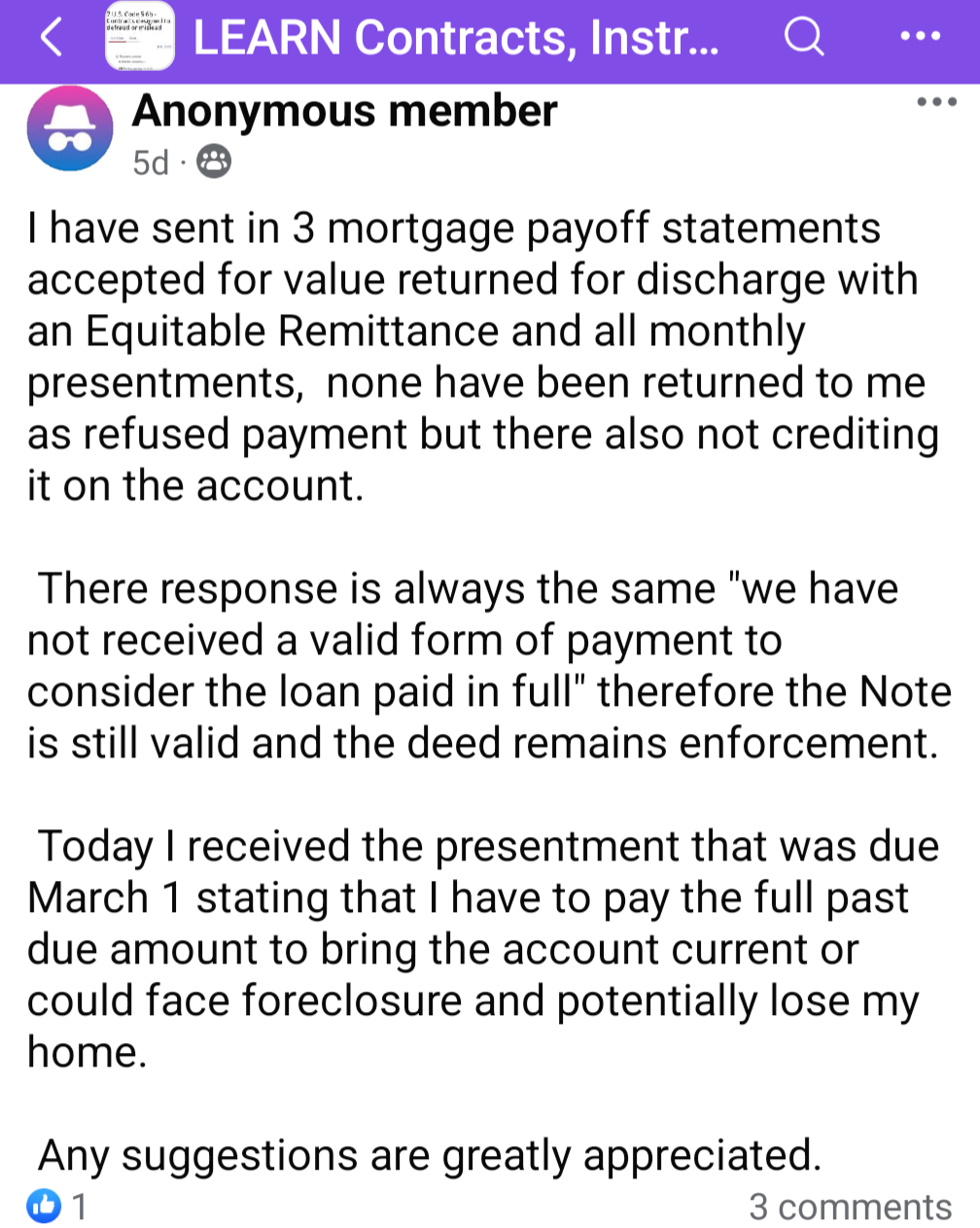Tap the blue like reaction icon
Image resolution: width=980 pixels, height=1228 pixels.
pos(45,1207)
